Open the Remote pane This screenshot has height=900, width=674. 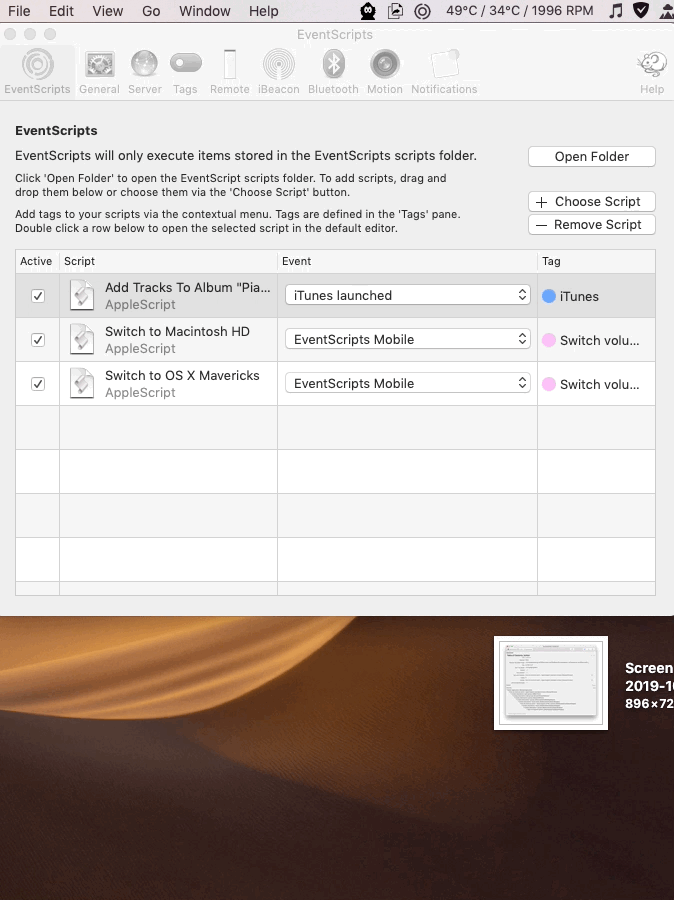pyautogui.click(x=230, y=72)
